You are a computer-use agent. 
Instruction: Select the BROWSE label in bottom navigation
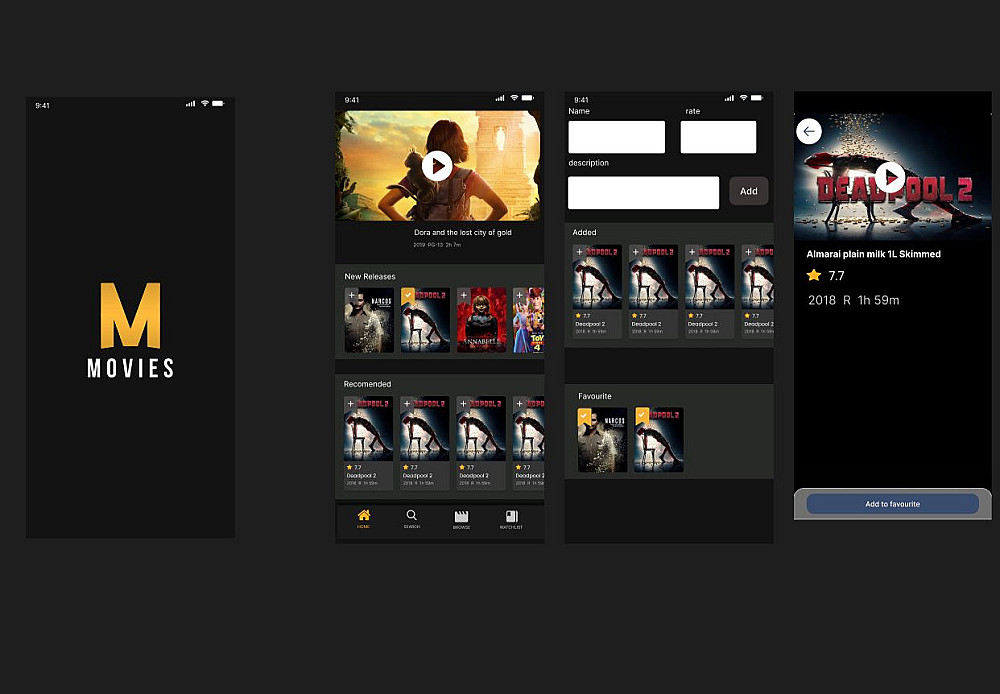461,528
